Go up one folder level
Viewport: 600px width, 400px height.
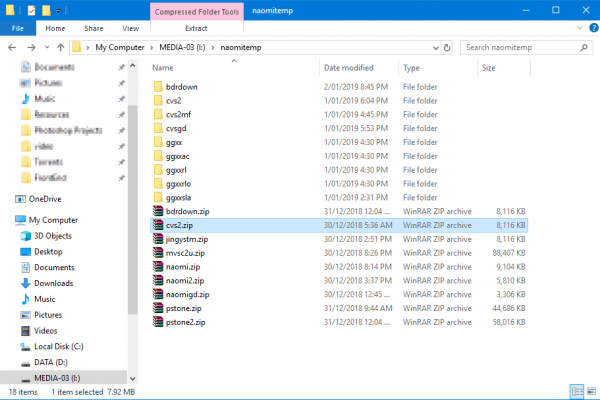[x=60, y=47]
